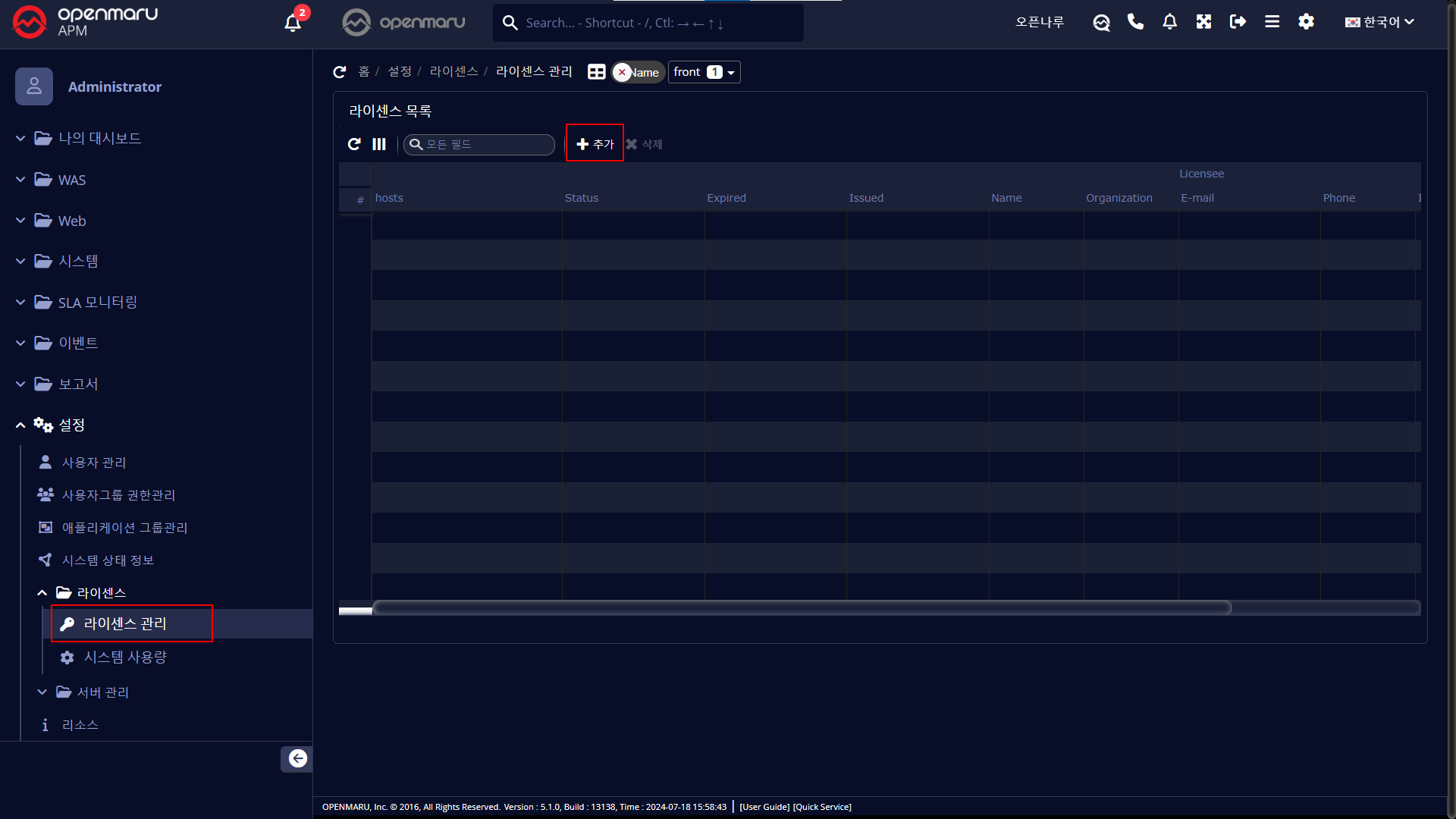The height and width of the screenshot is (819, 1456).
Task: Expand the WAS menu folder
Action: (72, 180)
